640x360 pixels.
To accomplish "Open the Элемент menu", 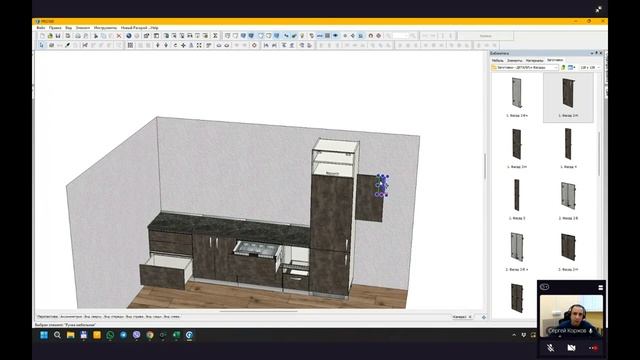I will tap(83, 28).
